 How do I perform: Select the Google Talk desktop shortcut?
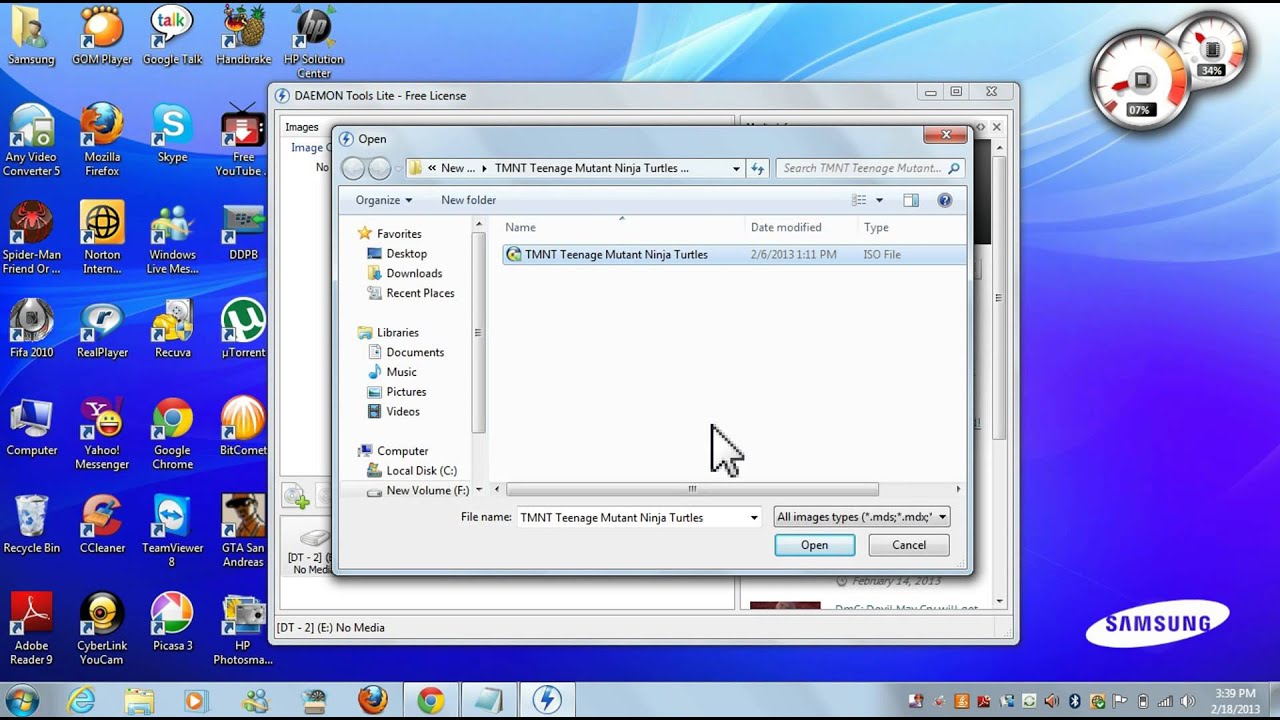(x=172, y=36)
